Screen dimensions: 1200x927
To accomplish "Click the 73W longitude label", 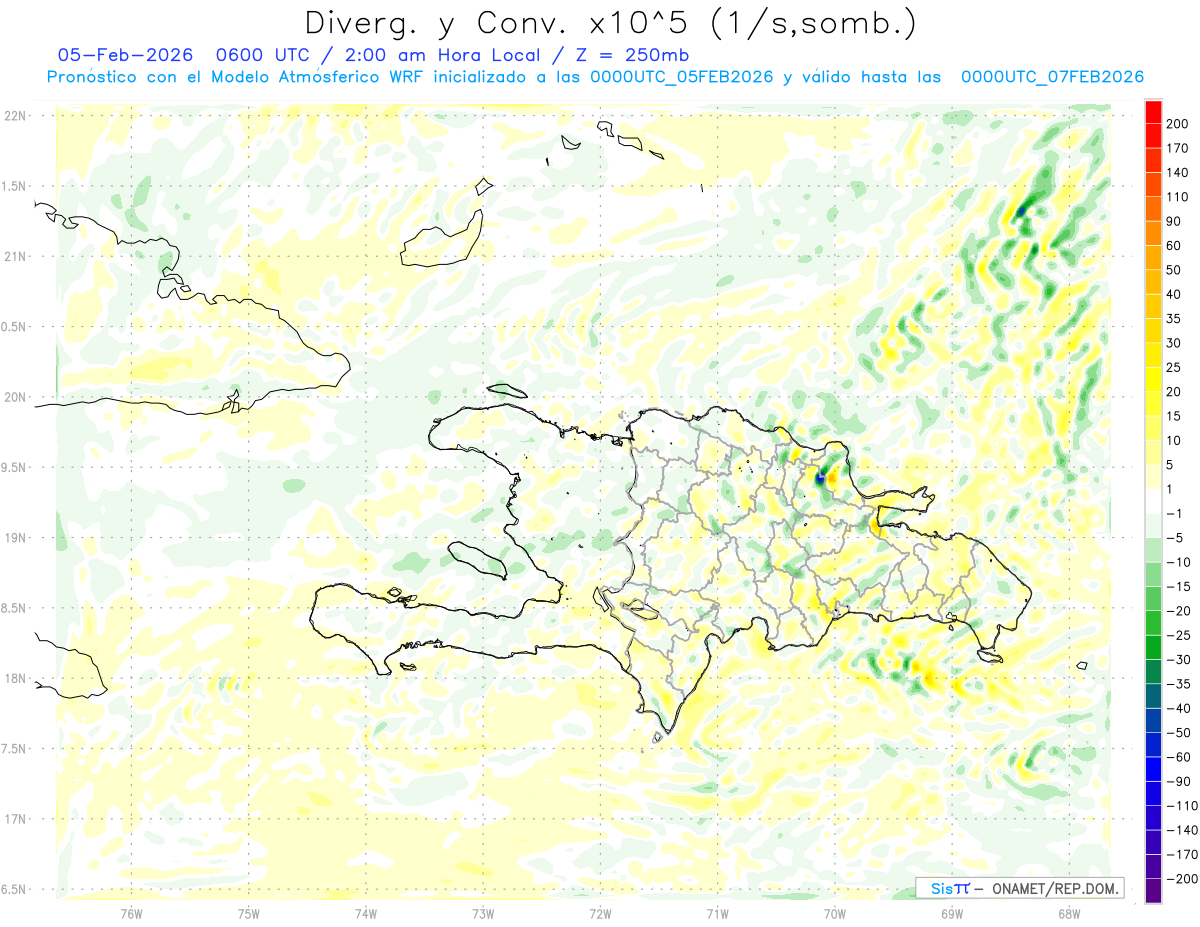I will coord(482,912).
